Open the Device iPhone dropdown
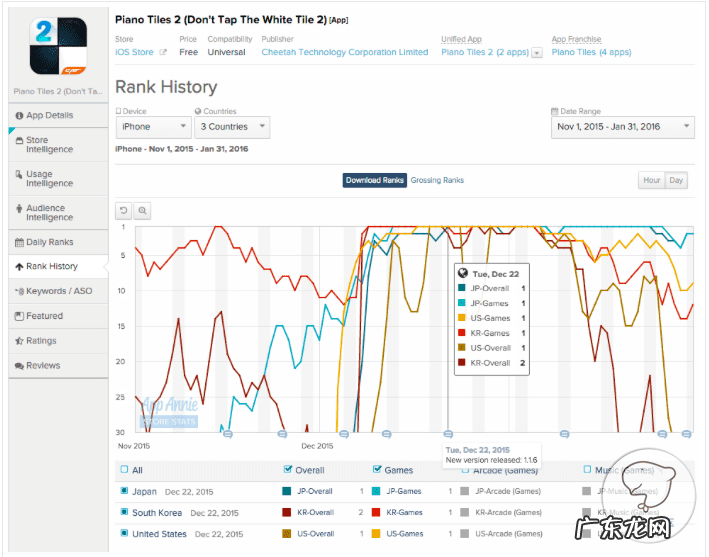This screenshot has height=557, width=709. 153,127
